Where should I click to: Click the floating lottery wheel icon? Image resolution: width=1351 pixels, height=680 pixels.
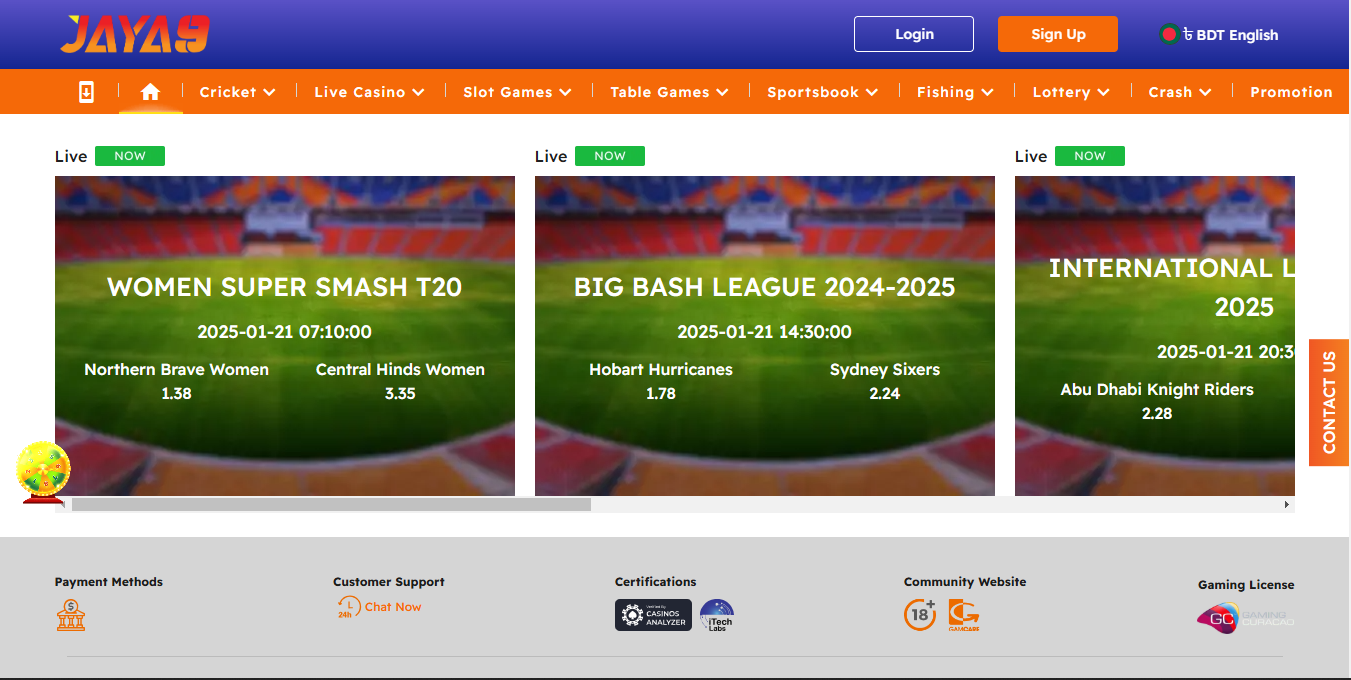pos(43,470)
